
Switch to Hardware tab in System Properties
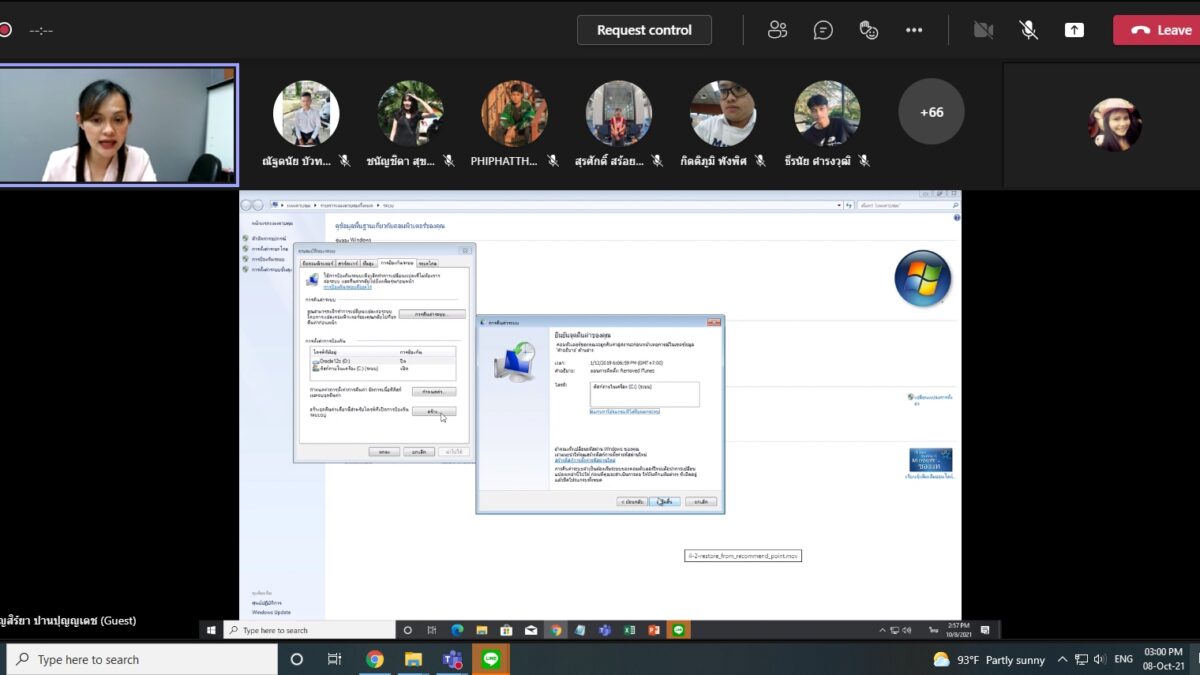click(348, 262)
